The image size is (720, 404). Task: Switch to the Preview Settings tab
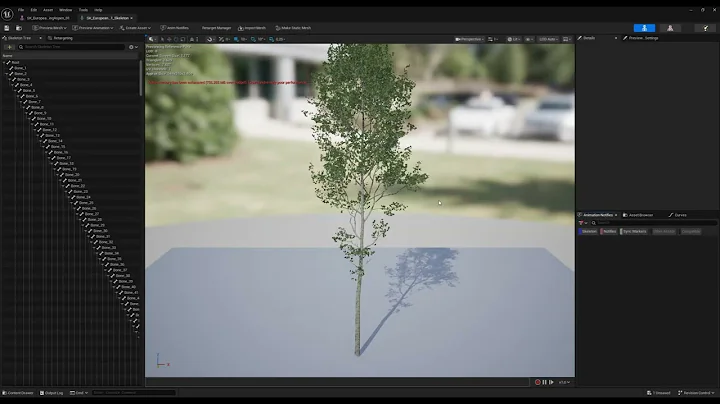point(641,38)
